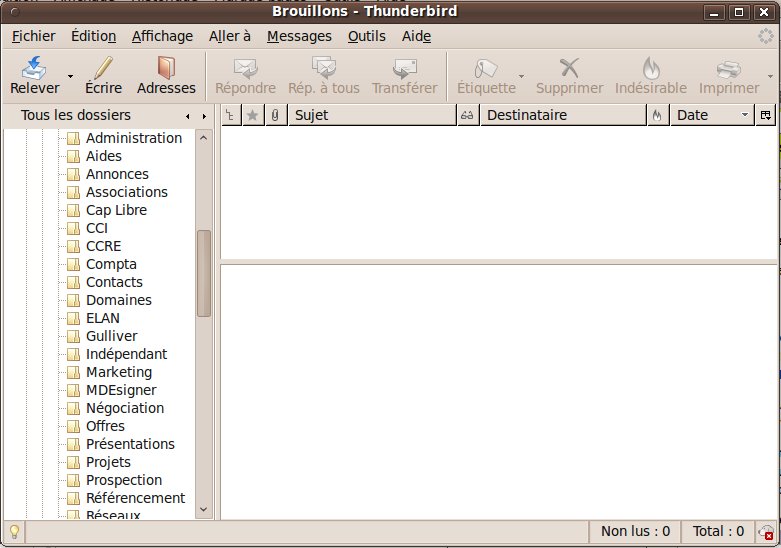The height and width of the screenshot is (548, 781).
Task: Open the Adresses address book icon
Action: (166, 68)
